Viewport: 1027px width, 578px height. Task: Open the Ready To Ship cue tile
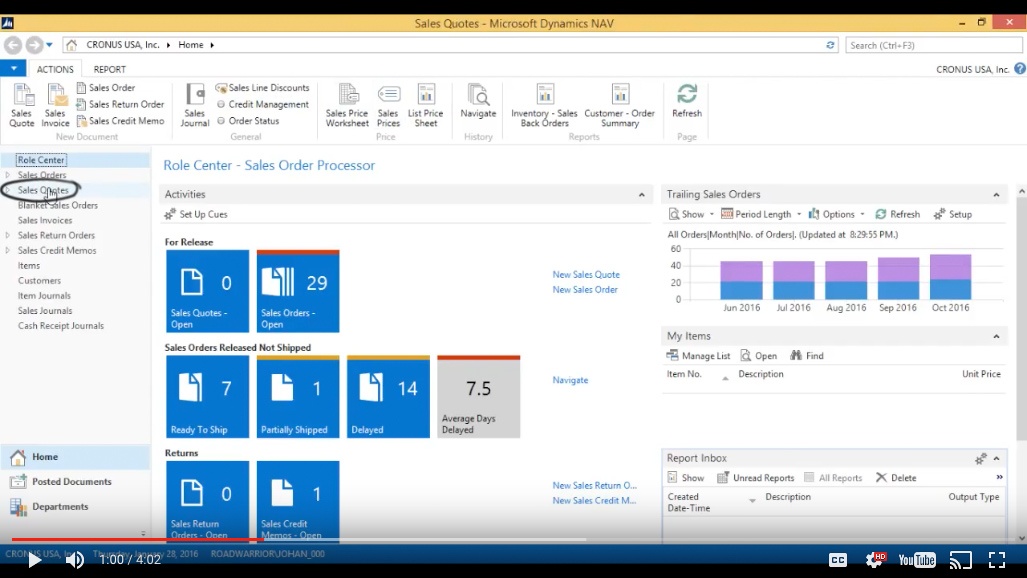click(208, 397)
